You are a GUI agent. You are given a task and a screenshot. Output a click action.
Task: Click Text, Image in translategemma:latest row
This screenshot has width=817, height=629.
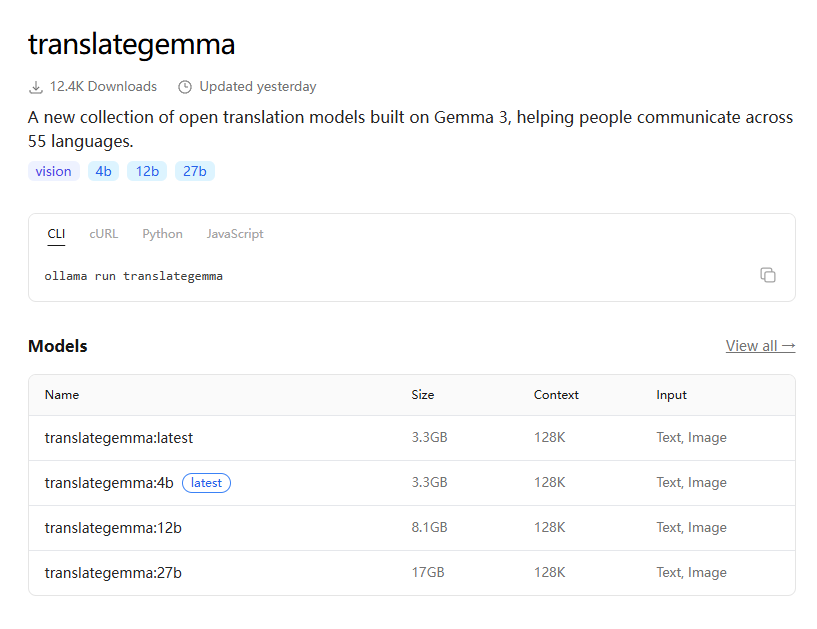[x=691, y=437]
